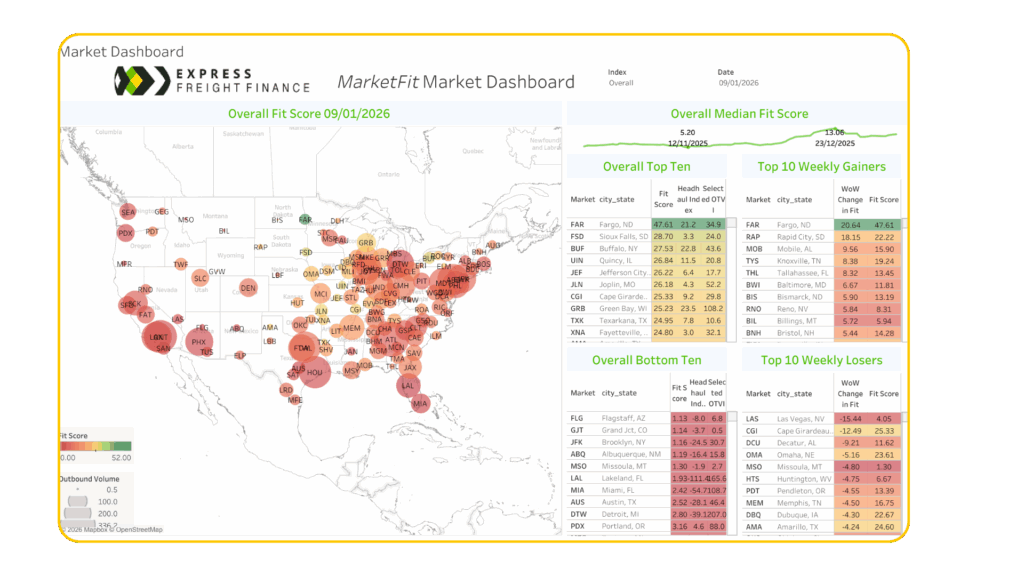Viewport: 1024px width, 576px height.
Task: Click the SEA bubble on the map
Action: [x=128, y=212]
